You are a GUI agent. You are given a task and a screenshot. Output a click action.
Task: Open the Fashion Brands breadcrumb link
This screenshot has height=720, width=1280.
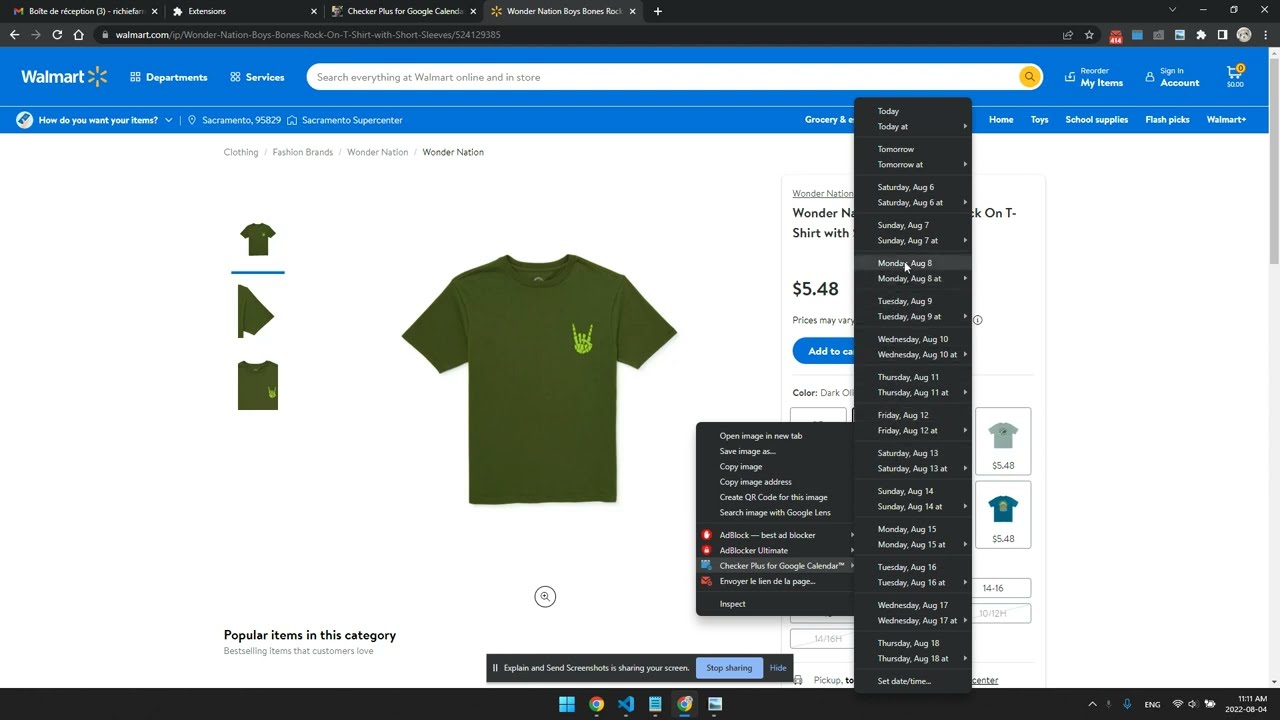[x=302, y=152]
